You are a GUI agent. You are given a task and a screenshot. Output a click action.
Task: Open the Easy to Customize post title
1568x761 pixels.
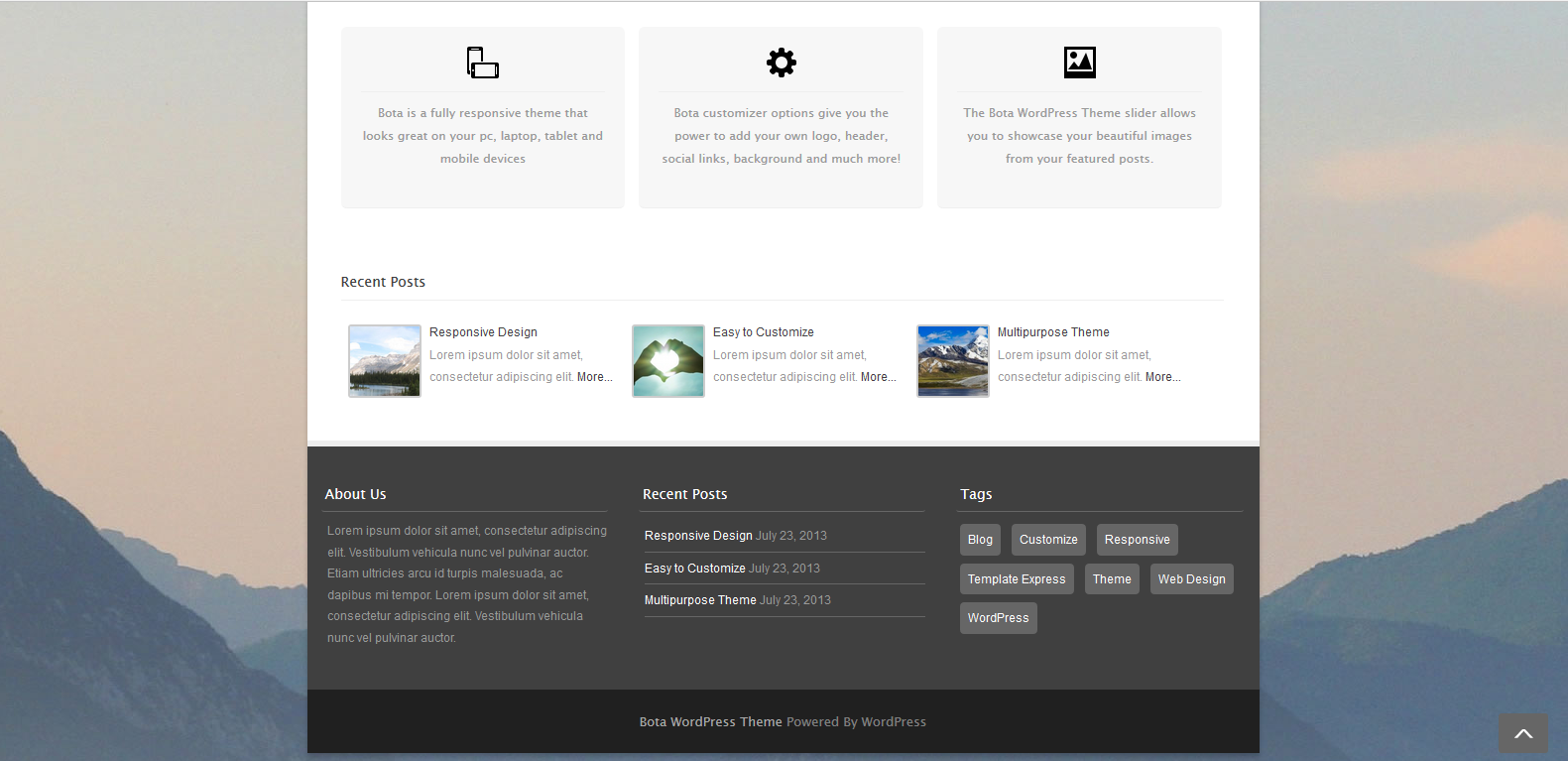pos(763,332)
